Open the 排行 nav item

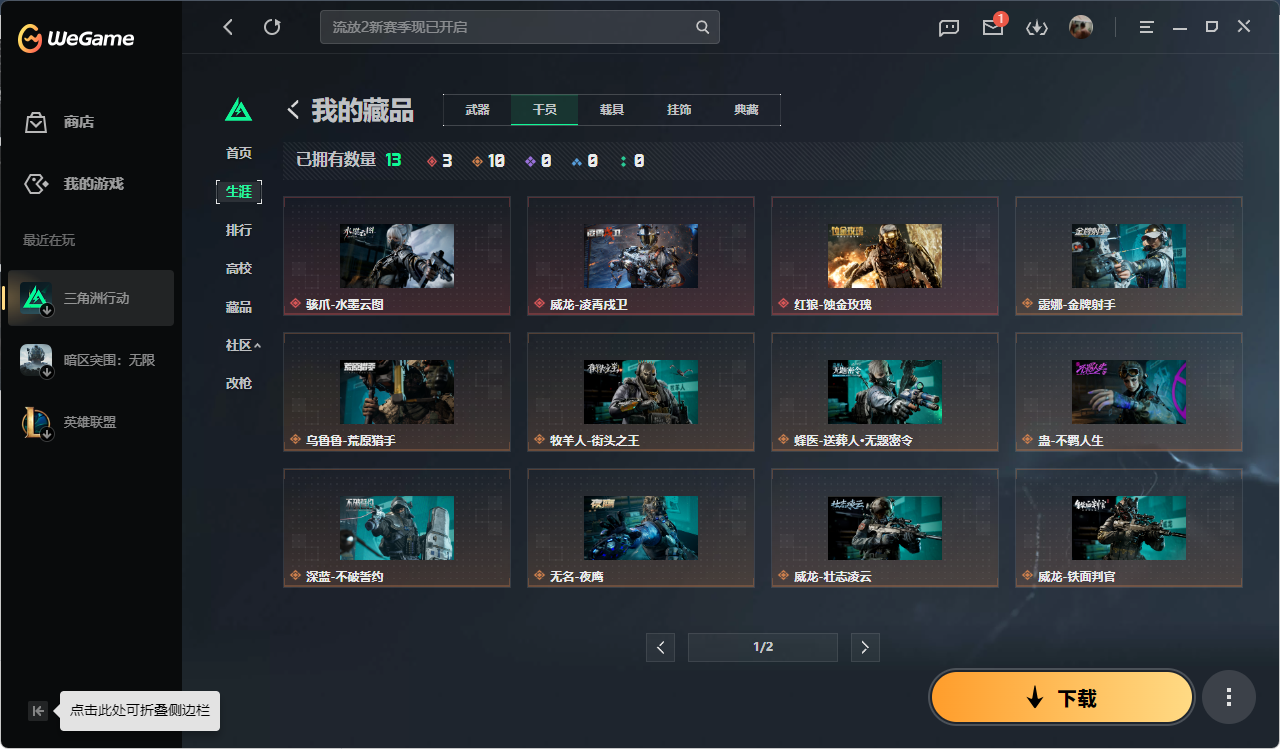pos(239,230)
